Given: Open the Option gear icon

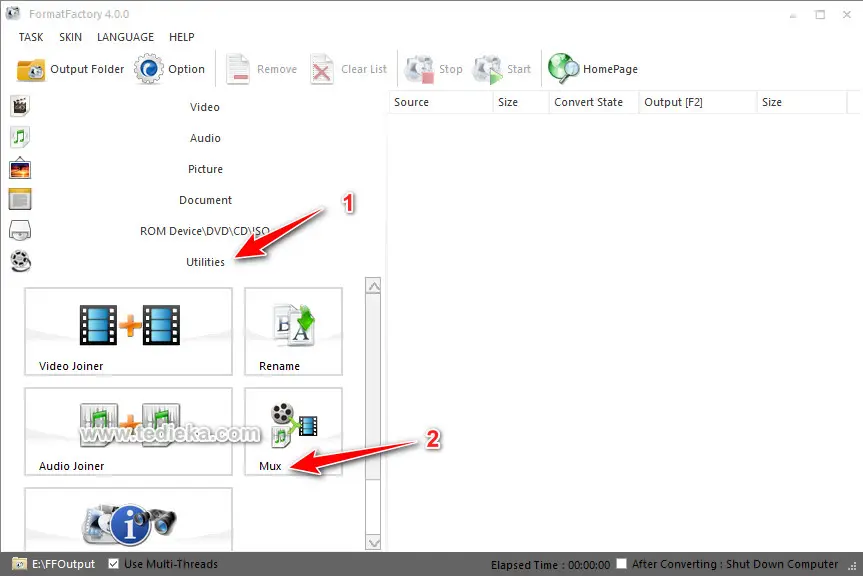Looking at the screenshot, I should 149,69.
